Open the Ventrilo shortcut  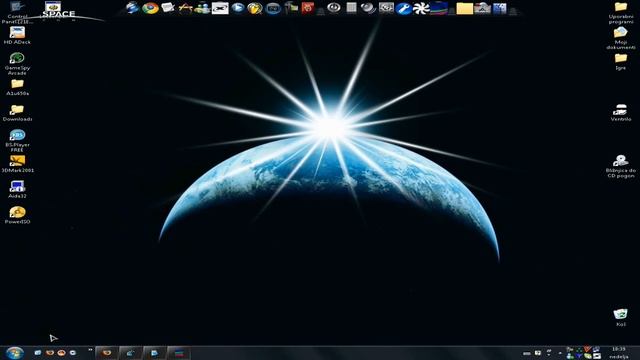(x=621, y=113)
